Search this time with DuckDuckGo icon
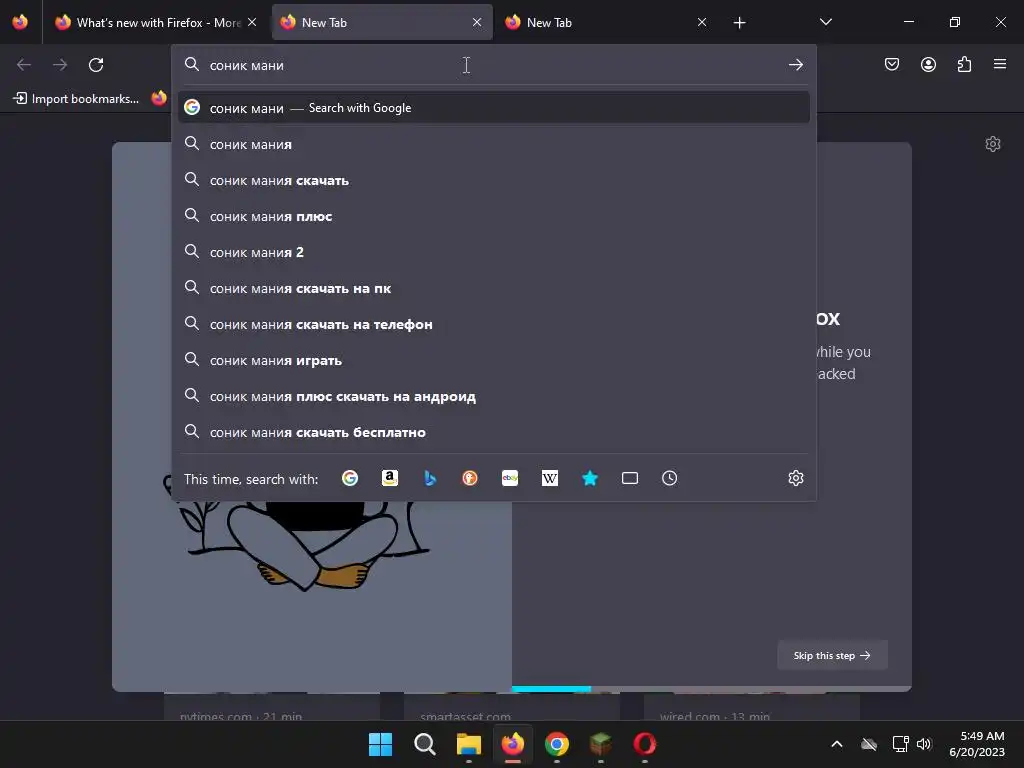Image resolution: width=1024 pixels, height=768 pixels. pyautogui.click(x=470, y=479)
